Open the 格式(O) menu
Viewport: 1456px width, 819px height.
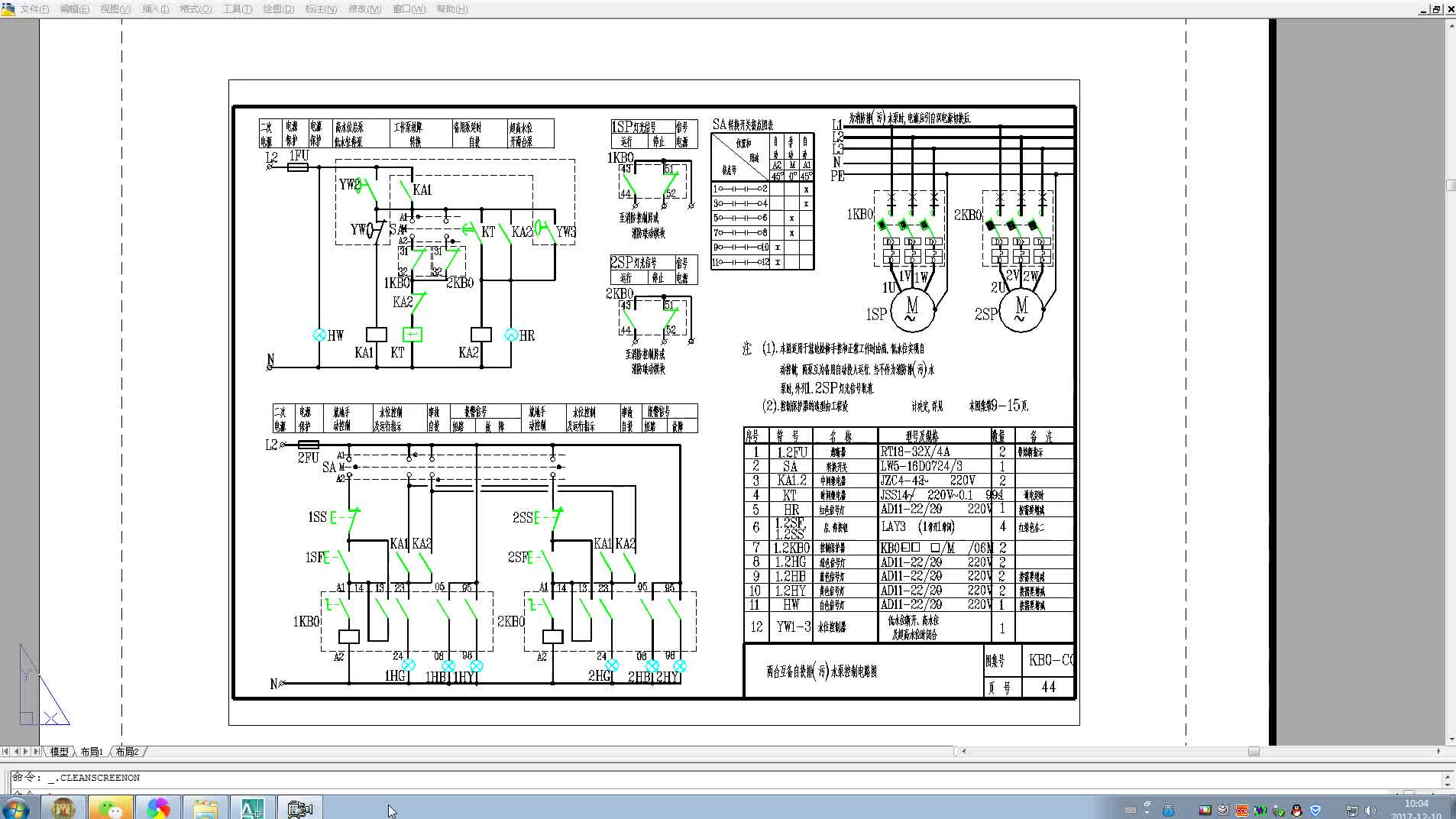click(196, 9)
